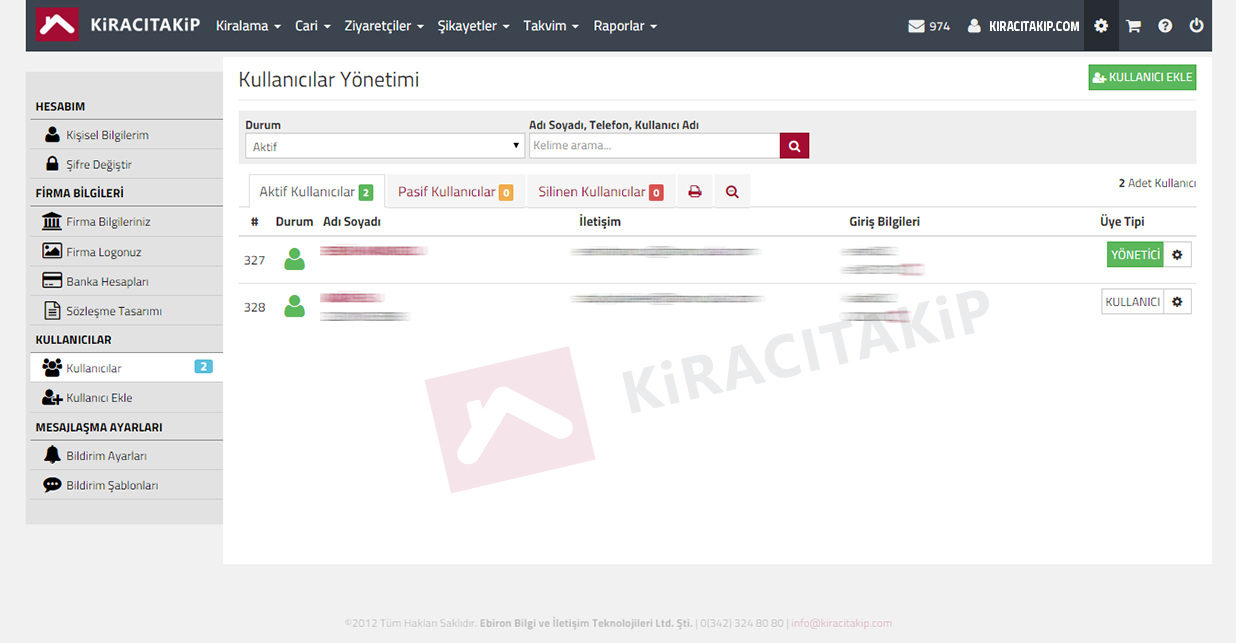
Task: Open help question mark icon
Action: (x=1165, y=26)
